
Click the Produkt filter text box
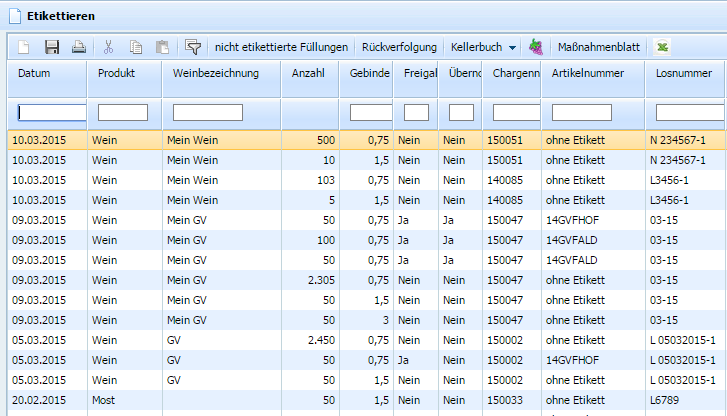[123, 112]
